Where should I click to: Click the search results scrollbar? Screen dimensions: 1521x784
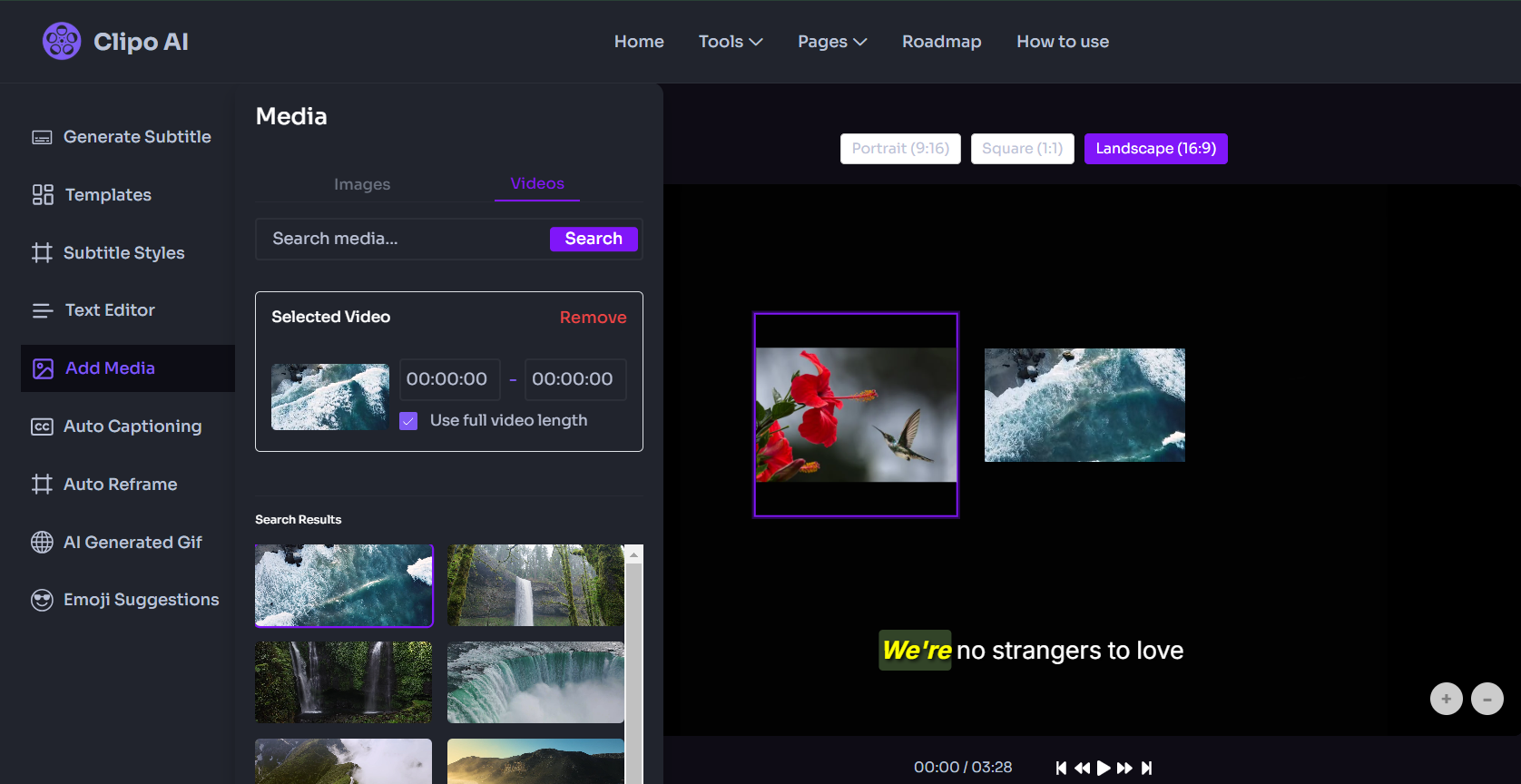pyautogui.click(x=634, y=671)
